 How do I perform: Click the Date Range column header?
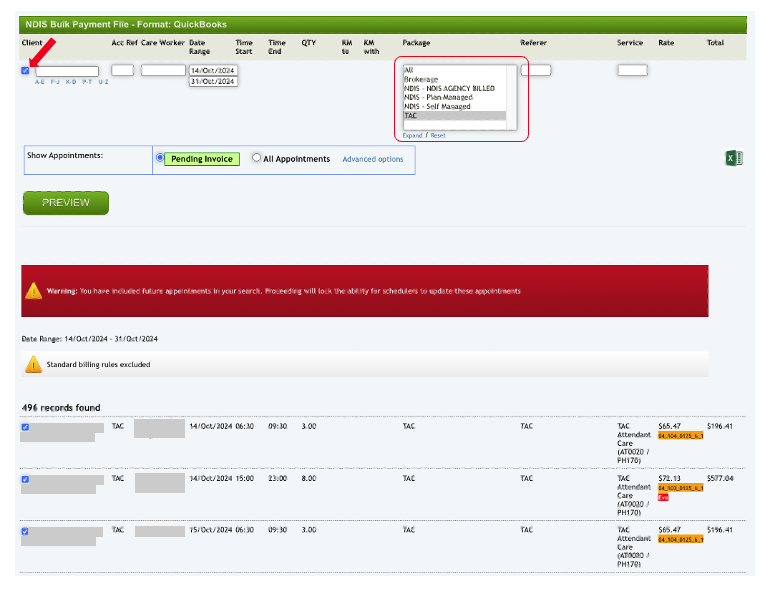[x=199, y=47]
